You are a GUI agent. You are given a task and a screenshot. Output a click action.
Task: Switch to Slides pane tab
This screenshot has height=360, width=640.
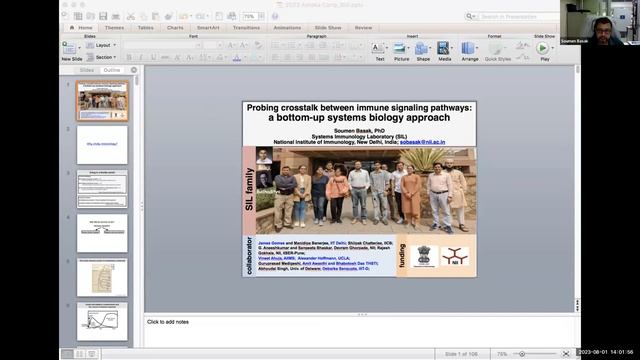pos(87,70)
